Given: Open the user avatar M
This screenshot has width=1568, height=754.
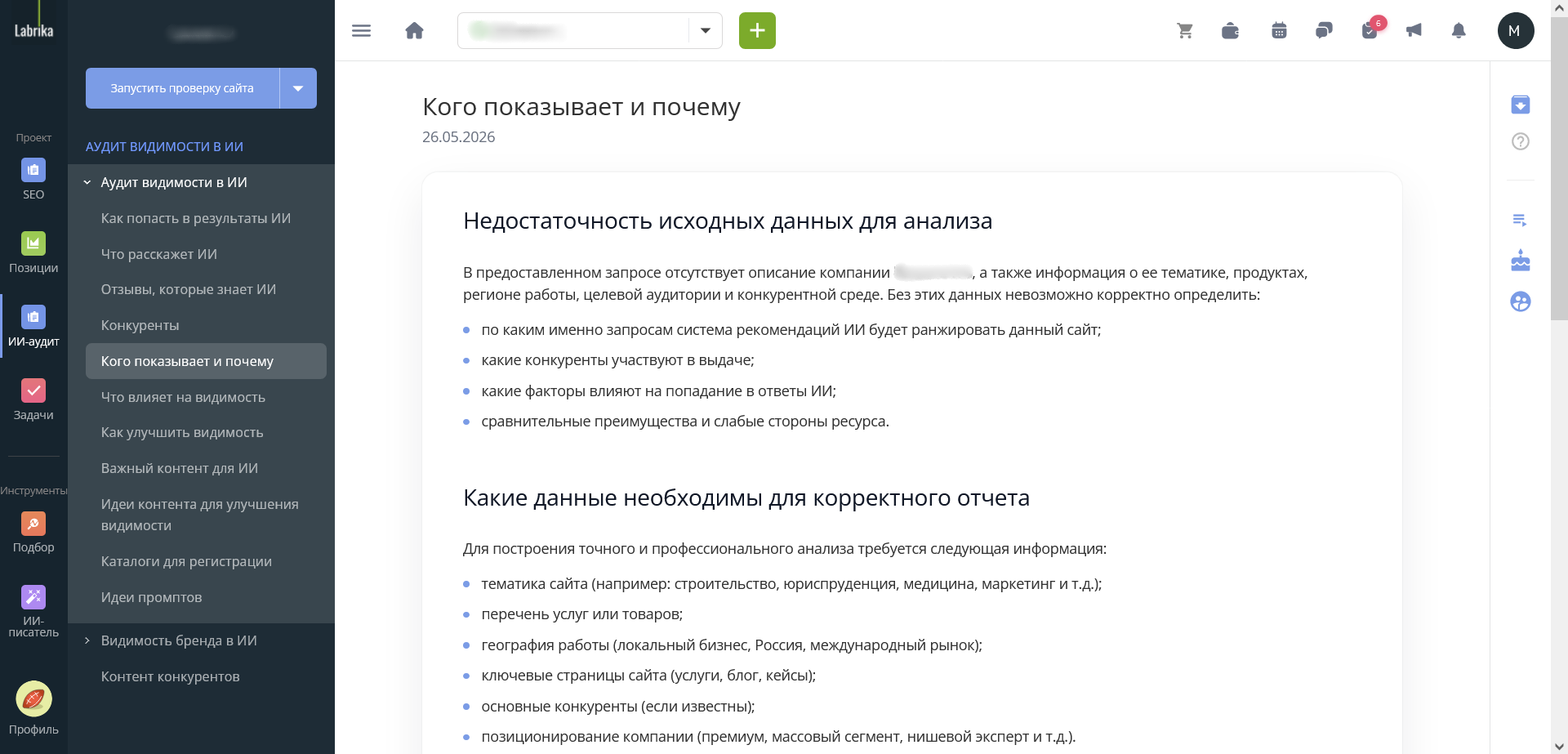Looking at the screenshot, I should point(1515,31).
